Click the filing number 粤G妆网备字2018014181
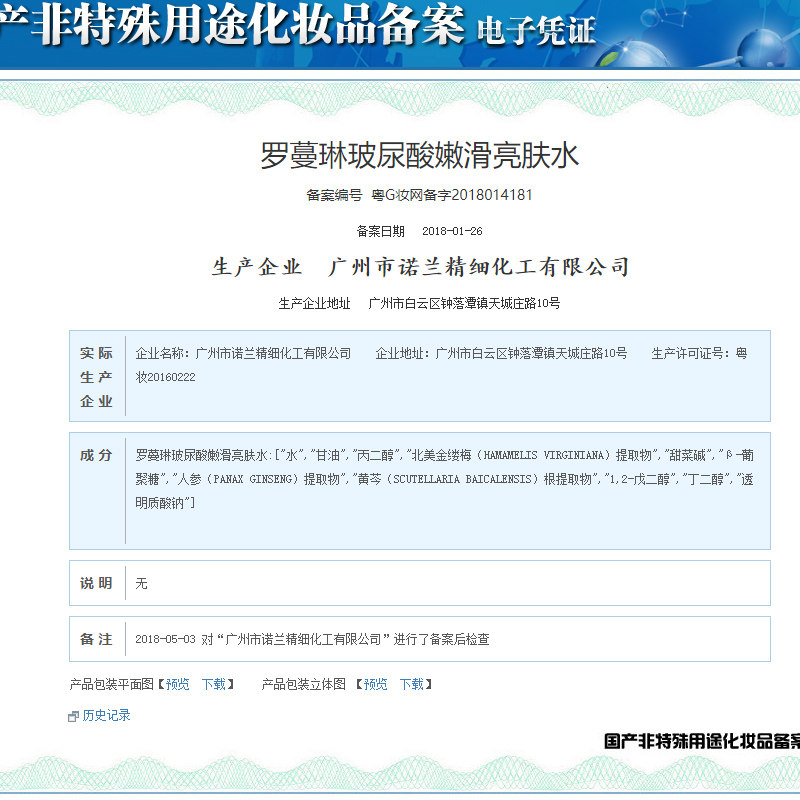This screenshot has height=800, width=800. 452,195
